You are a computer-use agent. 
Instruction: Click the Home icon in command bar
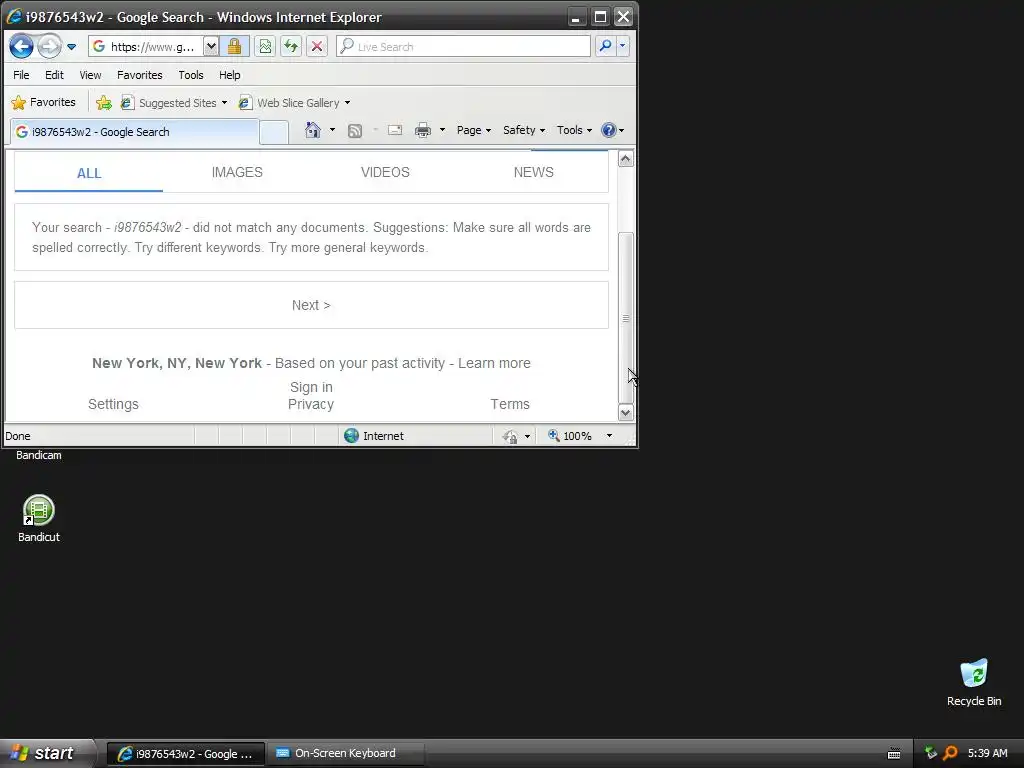pos(313,130)
